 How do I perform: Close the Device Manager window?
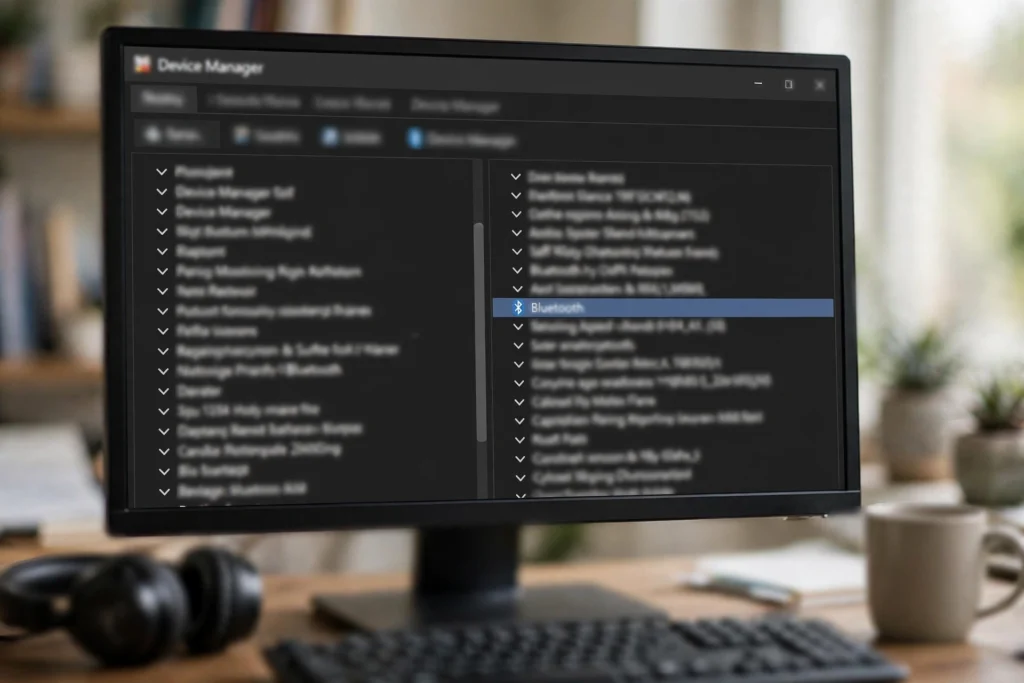pos(820,85)
